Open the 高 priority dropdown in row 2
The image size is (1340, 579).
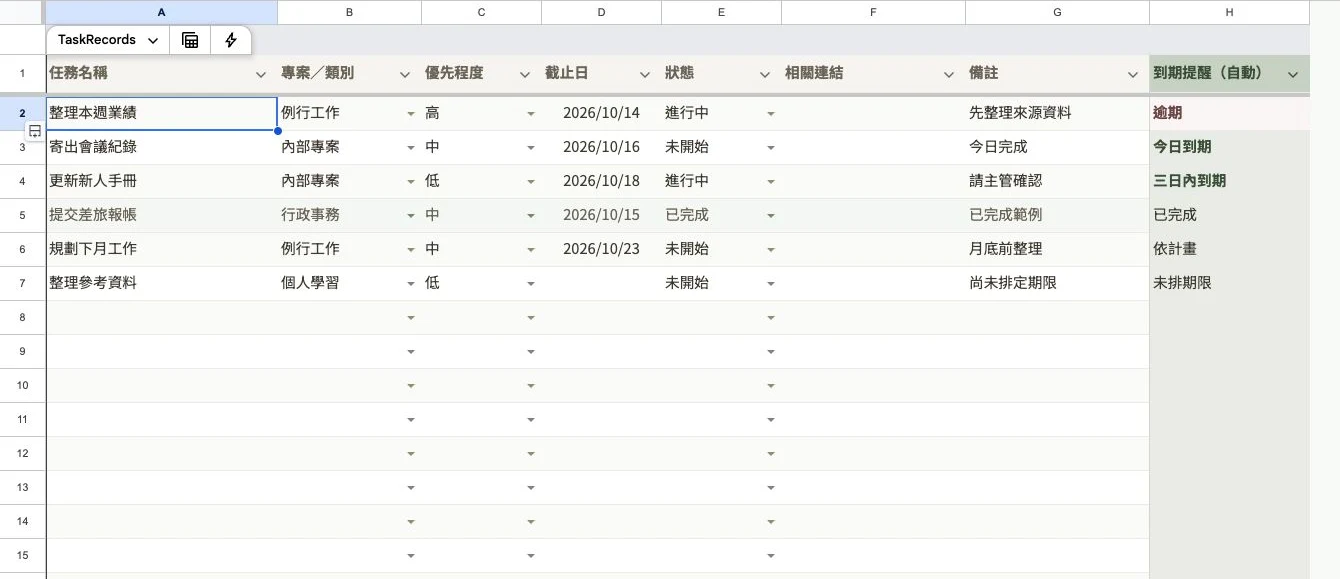click(x=531, y=114)
